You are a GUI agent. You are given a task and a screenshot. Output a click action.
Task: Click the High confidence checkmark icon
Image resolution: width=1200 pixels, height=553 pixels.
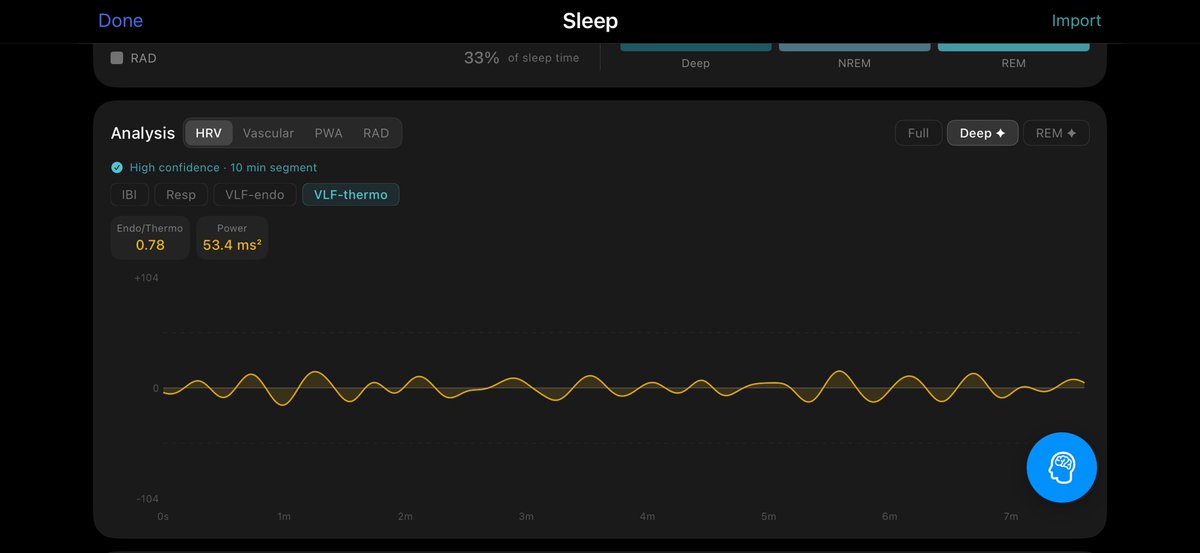pos(117,168)
